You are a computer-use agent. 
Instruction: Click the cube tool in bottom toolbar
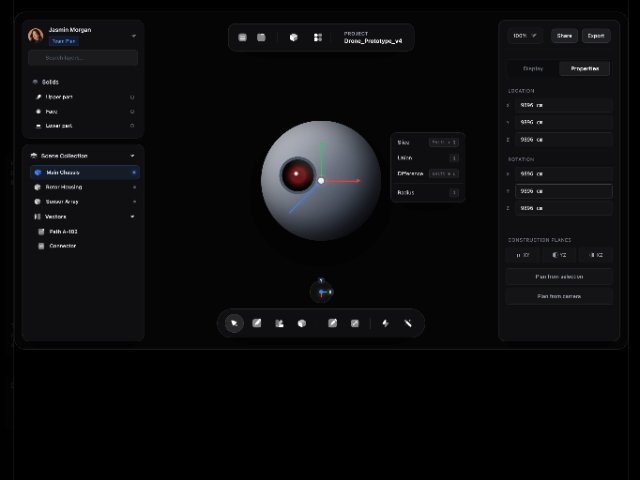[302, 323]
